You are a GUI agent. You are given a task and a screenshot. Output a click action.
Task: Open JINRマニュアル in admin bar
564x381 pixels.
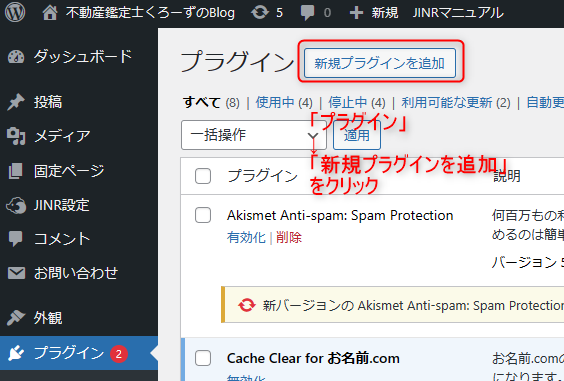pos(458,13)
